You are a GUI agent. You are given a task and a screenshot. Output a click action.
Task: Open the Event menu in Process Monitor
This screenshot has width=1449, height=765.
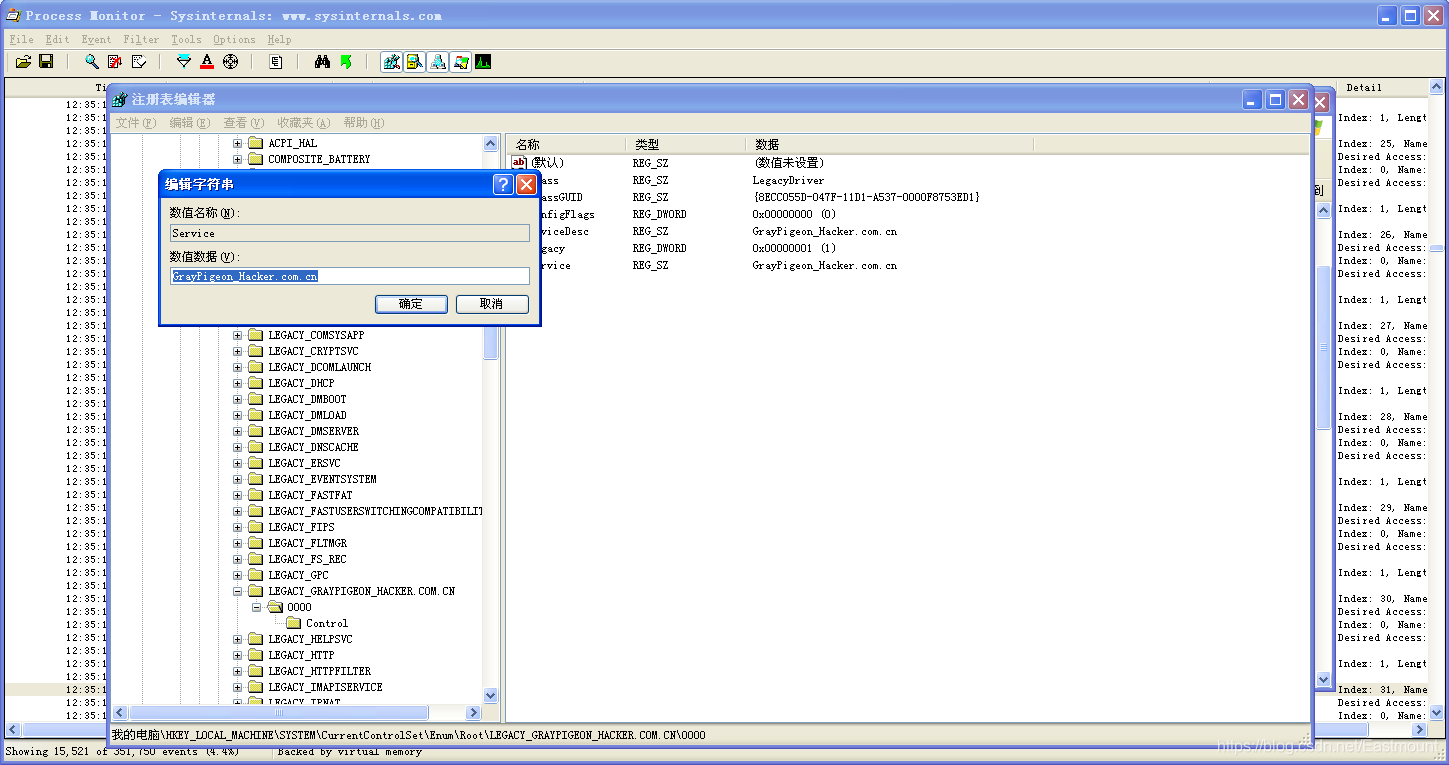click(96, 39)
